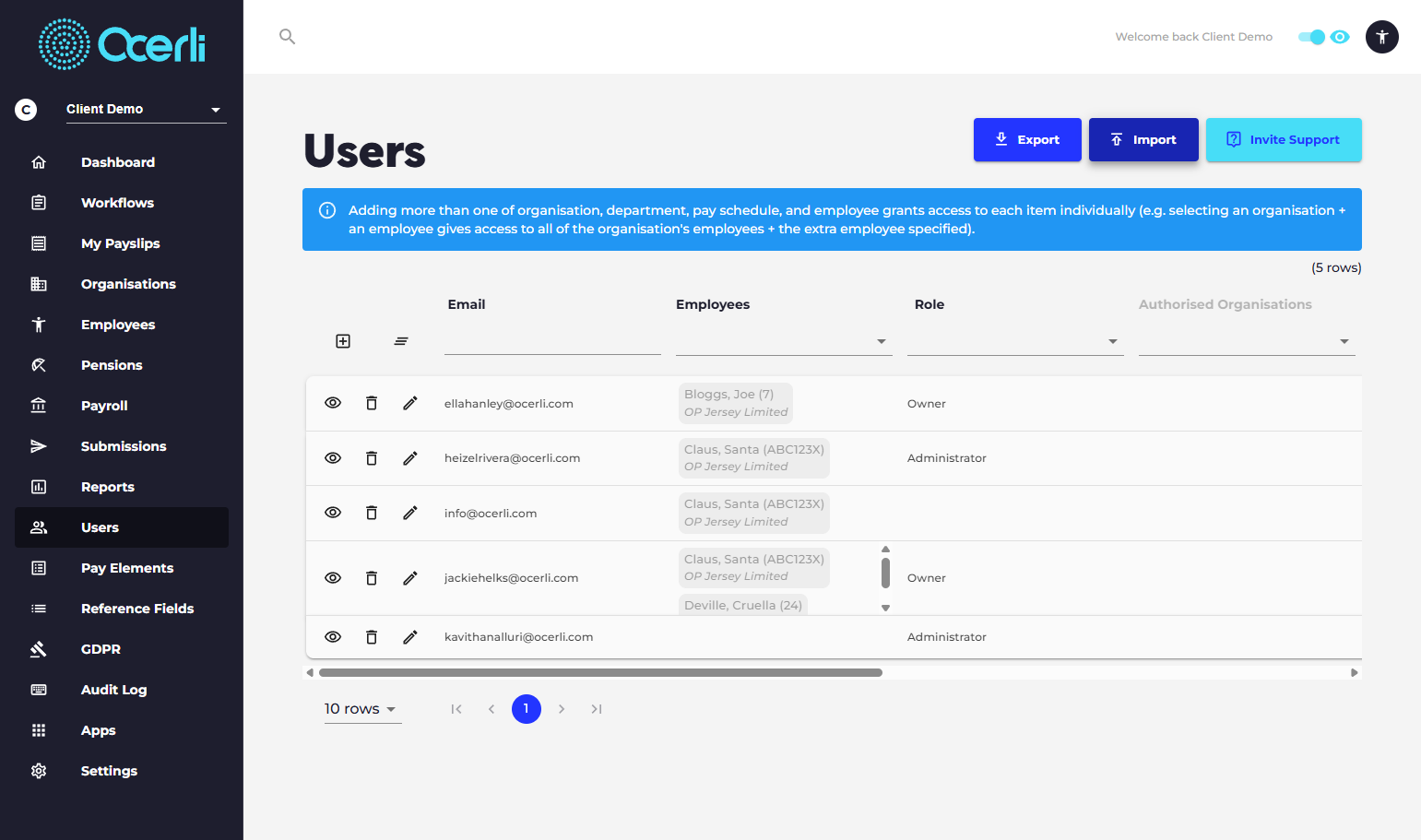Click the Import button
Viewport: 1421px width, 840px height.
pos(1143,140)
